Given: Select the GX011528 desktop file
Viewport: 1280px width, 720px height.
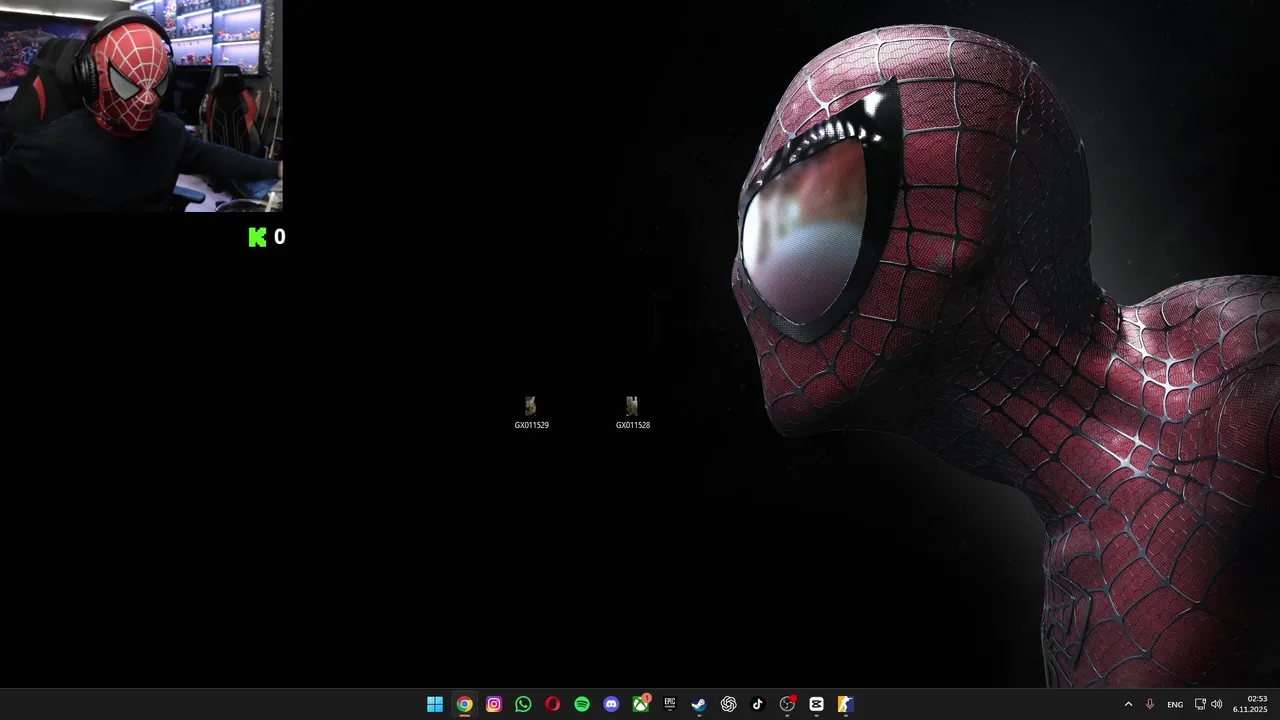Looking at the screenshot, I should click(632, 413).
